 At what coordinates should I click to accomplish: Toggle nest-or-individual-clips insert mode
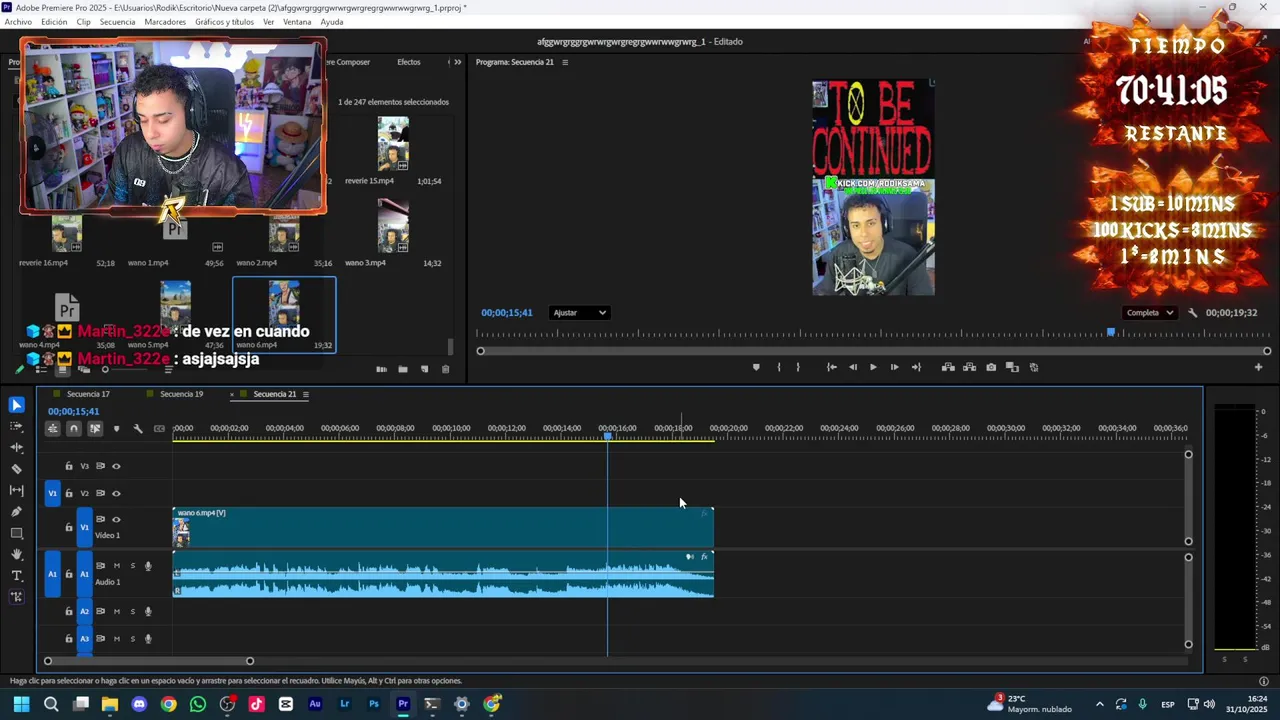coord(52,429)
